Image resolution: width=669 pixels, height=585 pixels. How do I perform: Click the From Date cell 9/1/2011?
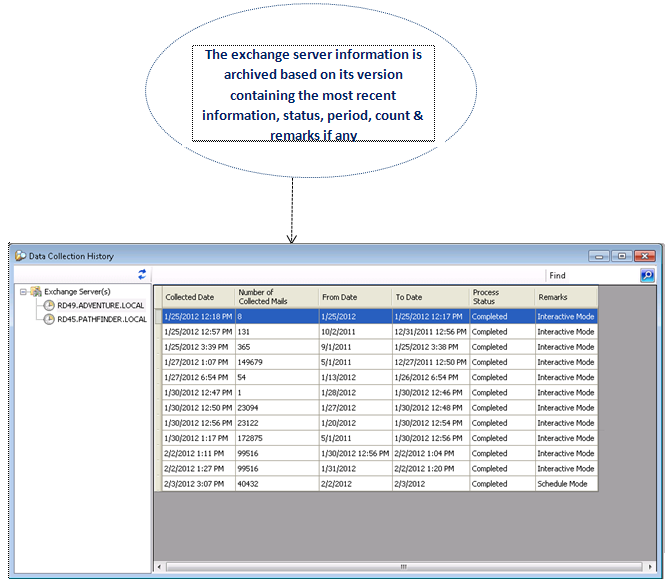[355, 347]
